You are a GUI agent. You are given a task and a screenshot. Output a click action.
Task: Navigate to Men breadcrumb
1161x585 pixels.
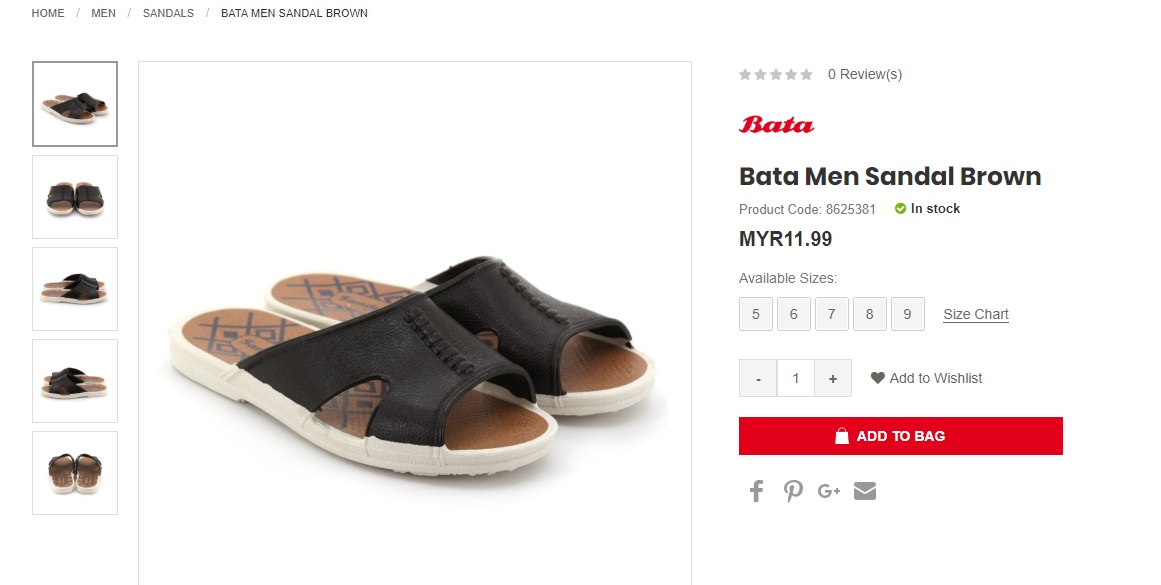[x=103, y=13]
